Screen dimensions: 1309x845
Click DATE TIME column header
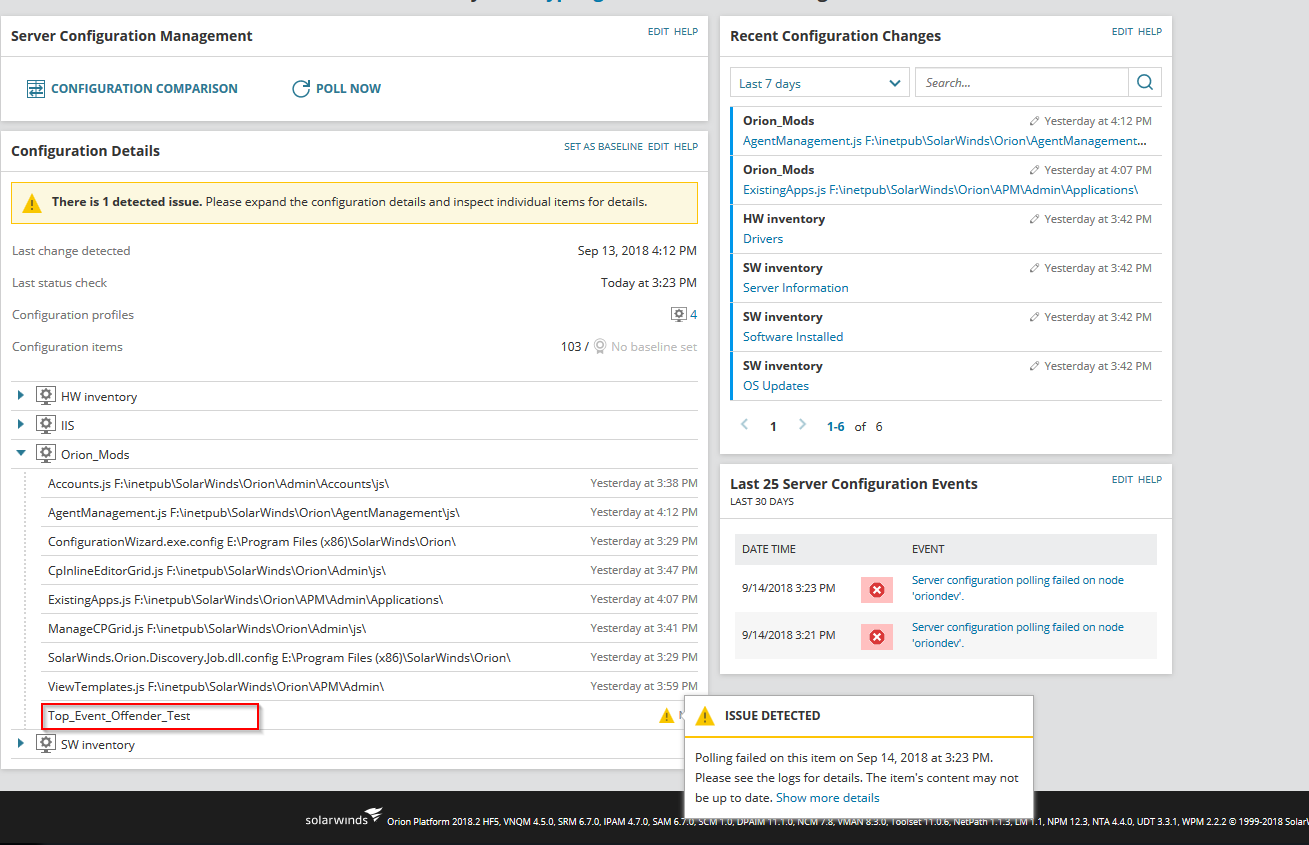(769, 549)
